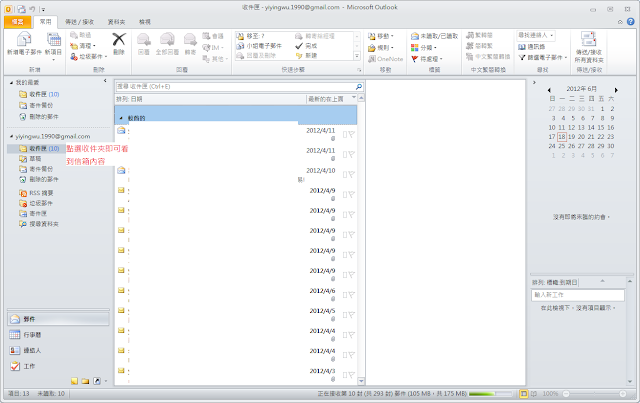Open the 檔案 File tab
The width and height of the screenshot is (640, 403).
point(17,22)
